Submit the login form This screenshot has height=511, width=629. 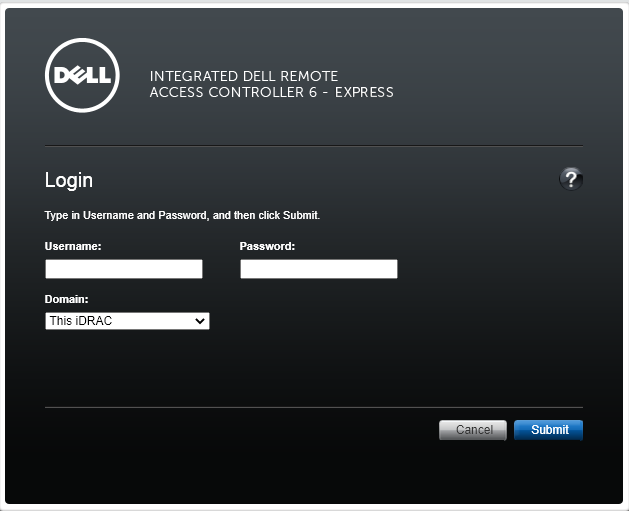pyautogui.click(x=548, y=430)
